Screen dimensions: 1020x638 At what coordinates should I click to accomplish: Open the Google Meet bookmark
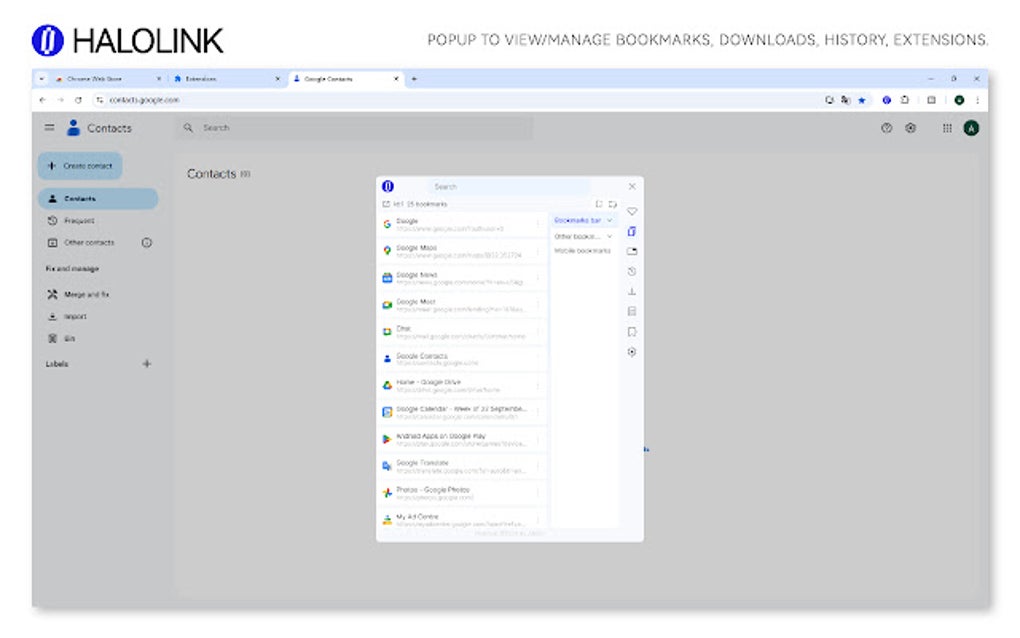462,305
